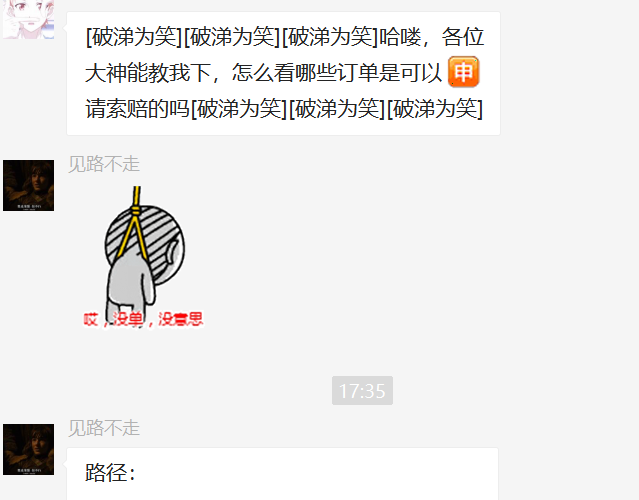Screen dimensions: 639x500
Task: Click 请索赔的吗 text in the message
Action: 137,109
